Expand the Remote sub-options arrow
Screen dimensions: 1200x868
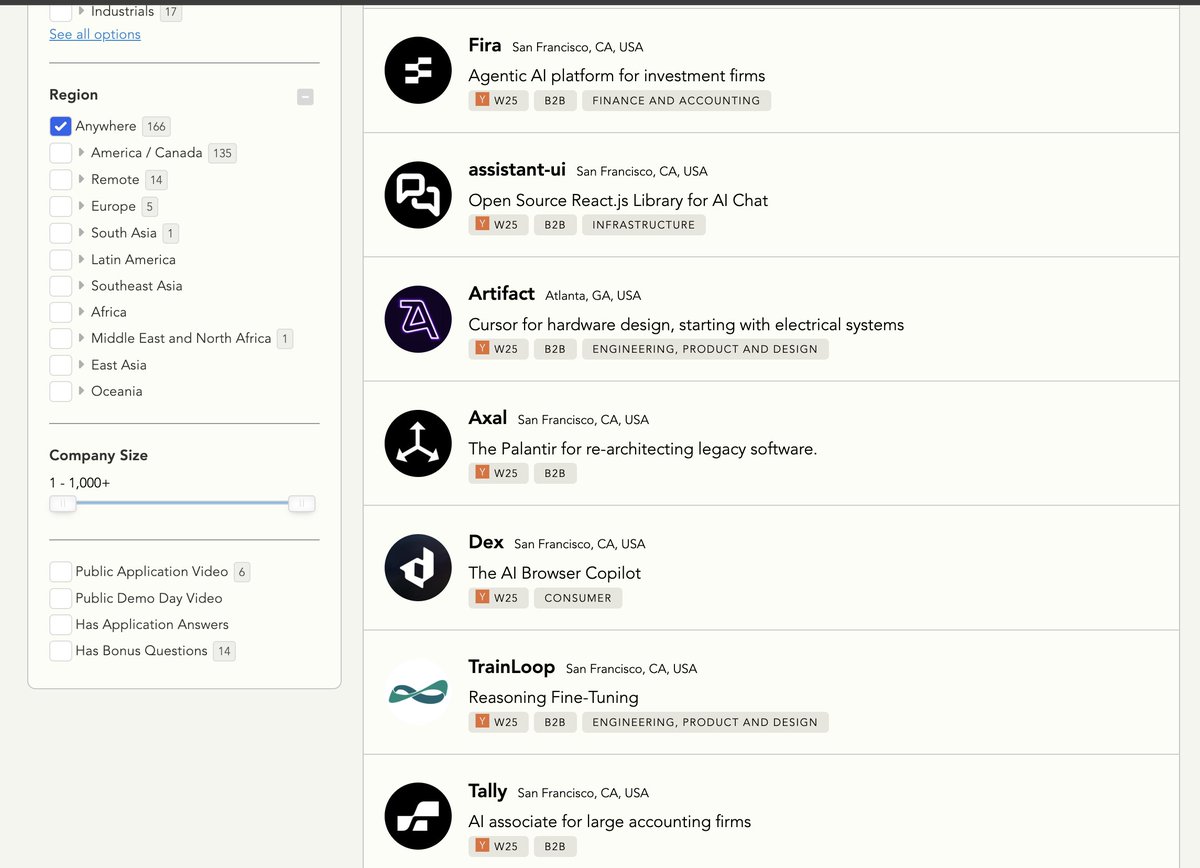pos(82,179)
